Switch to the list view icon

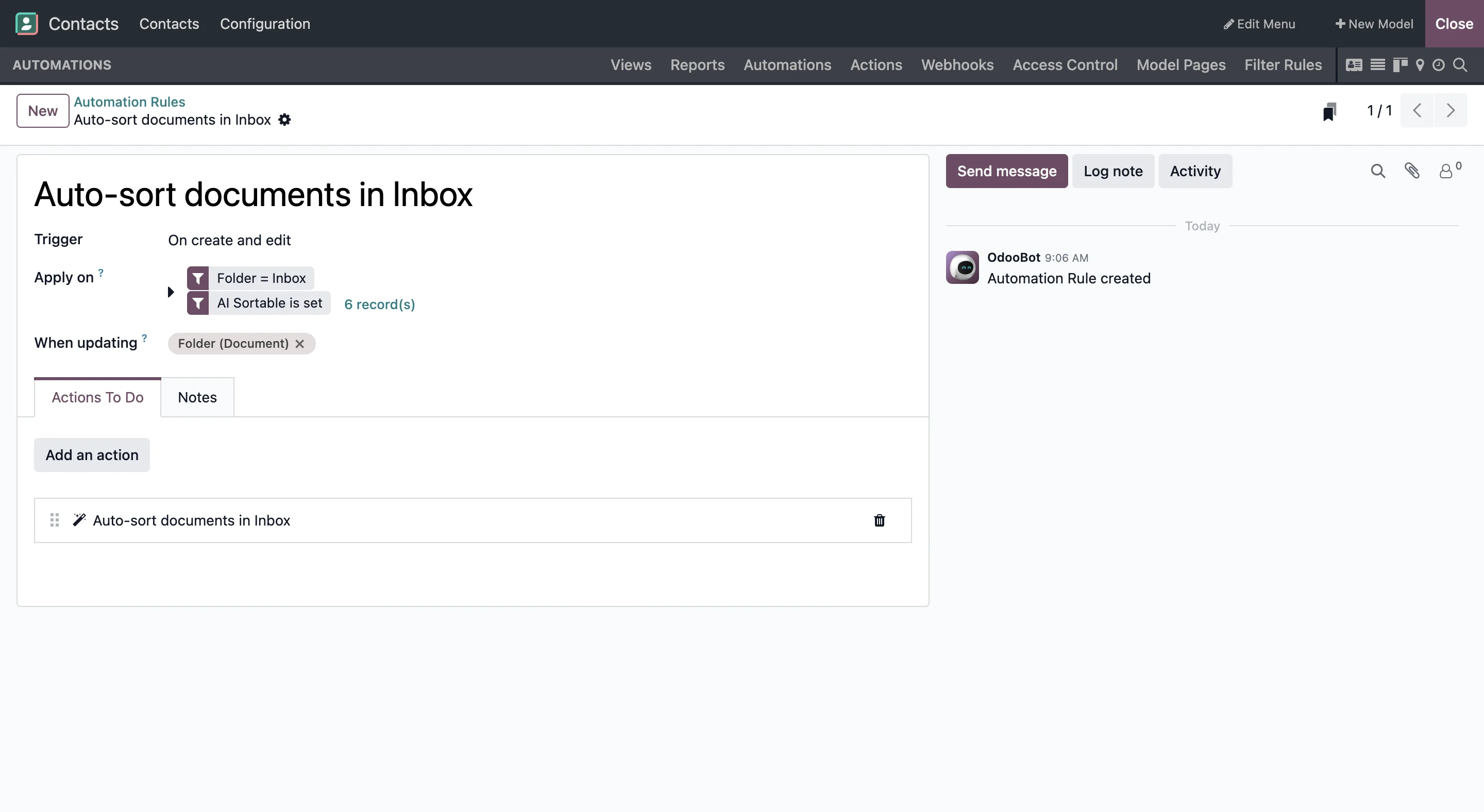[x=1377, y=65]
